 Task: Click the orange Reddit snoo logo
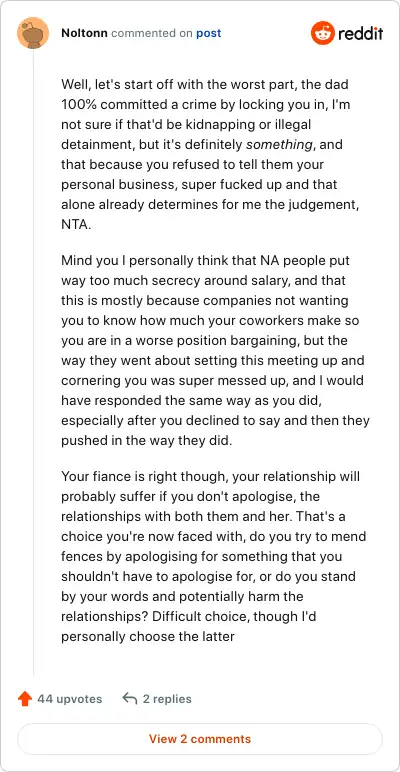(323, 33)
